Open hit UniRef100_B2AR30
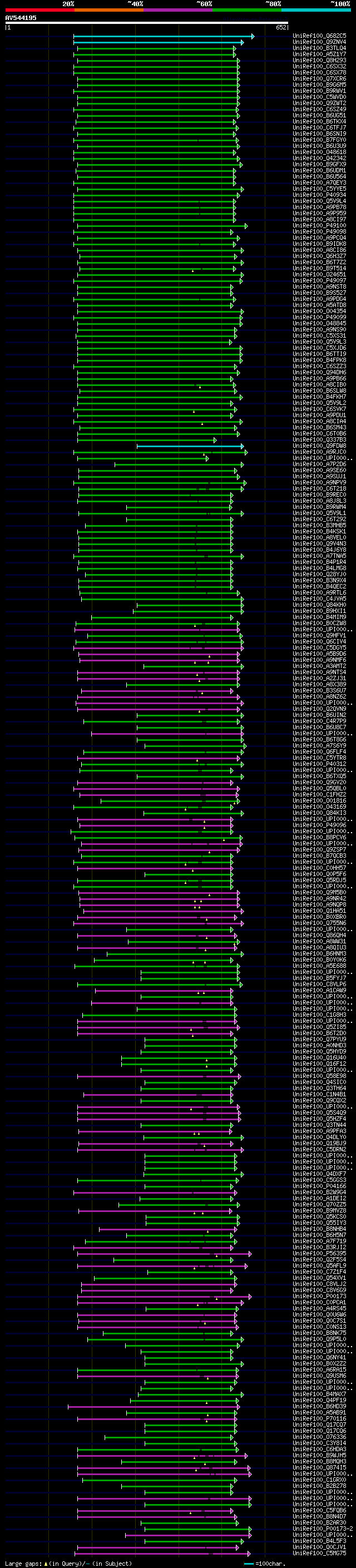The image size is (356, 1568). coord(319,1522)
